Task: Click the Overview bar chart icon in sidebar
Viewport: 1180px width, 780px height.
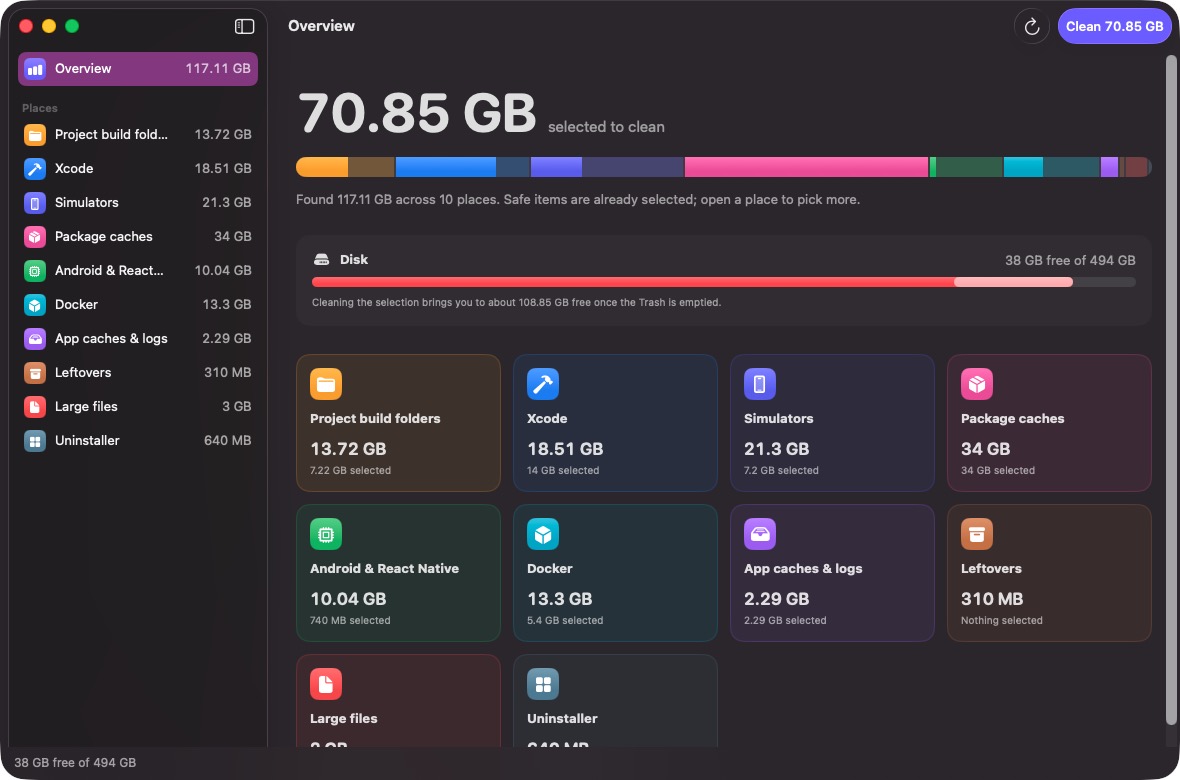Action: pyautogui.click(x=35, y=69)
